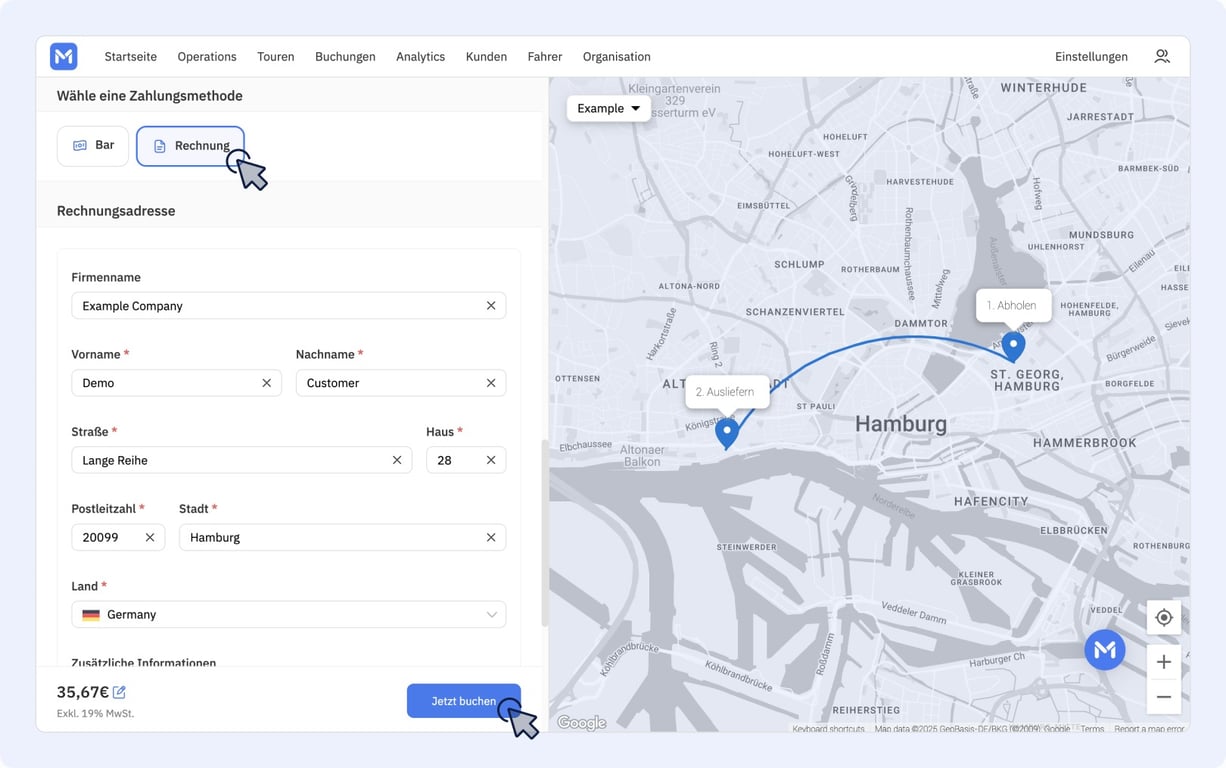
Task: Select the Ausliefern delivery map pin
Action: (727, 433)
